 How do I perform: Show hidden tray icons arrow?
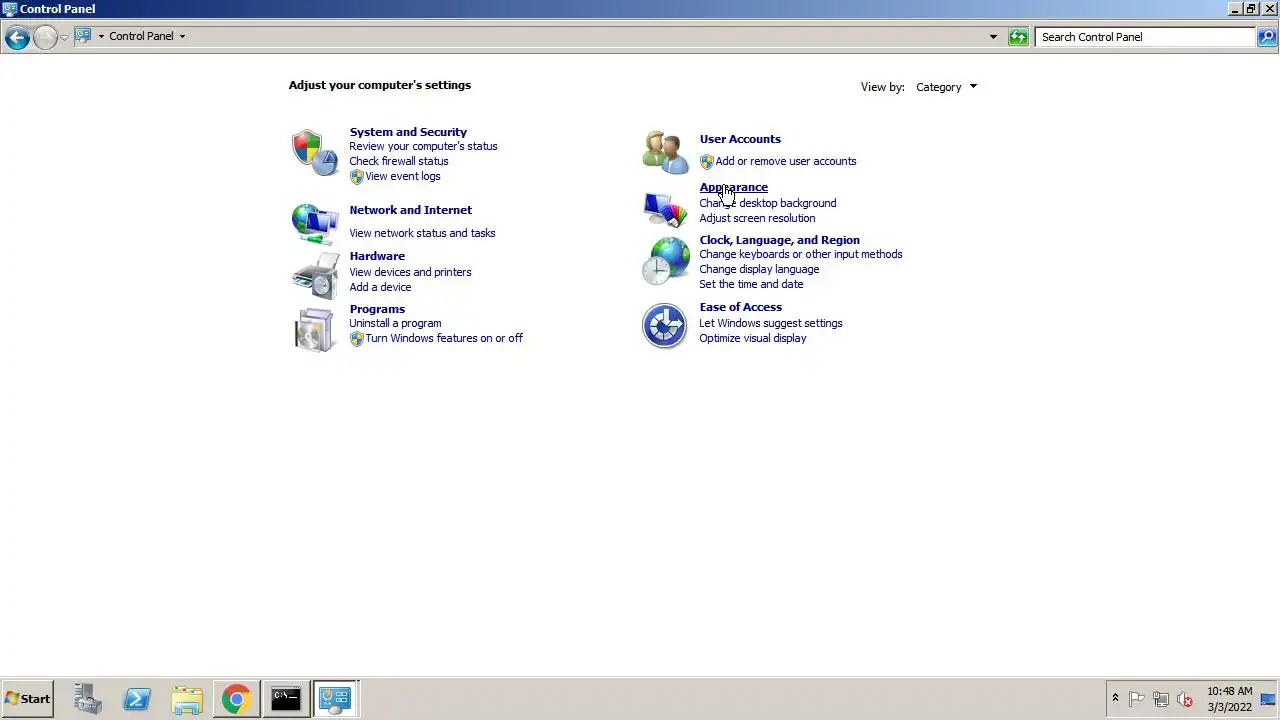[x=1115, y=698]
